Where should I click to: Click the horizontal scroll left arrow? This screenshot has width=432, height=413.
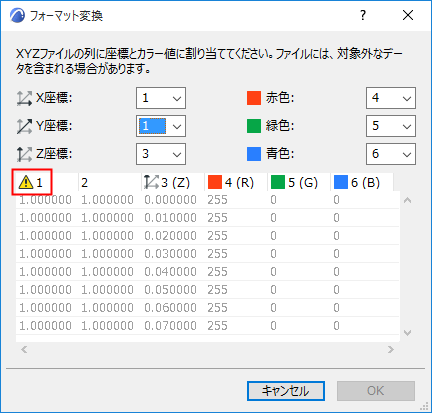[x=24, y=349]
